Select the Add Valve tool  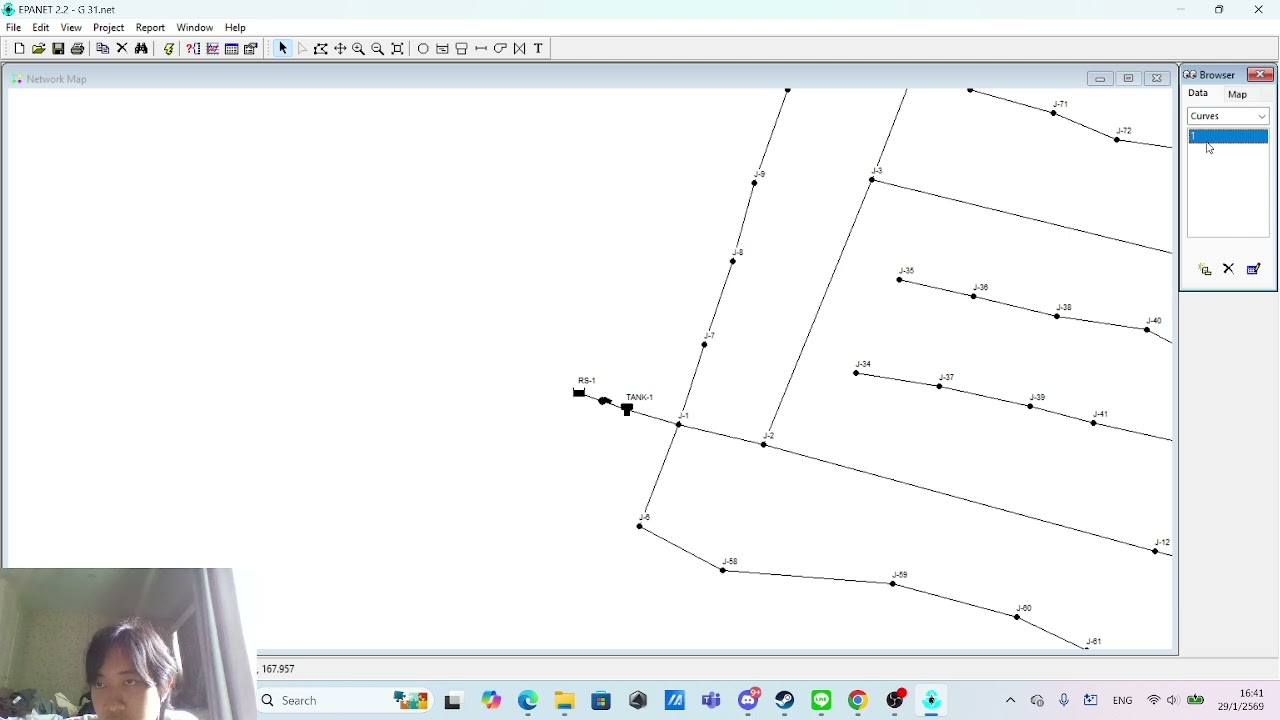tap(519, 49)
